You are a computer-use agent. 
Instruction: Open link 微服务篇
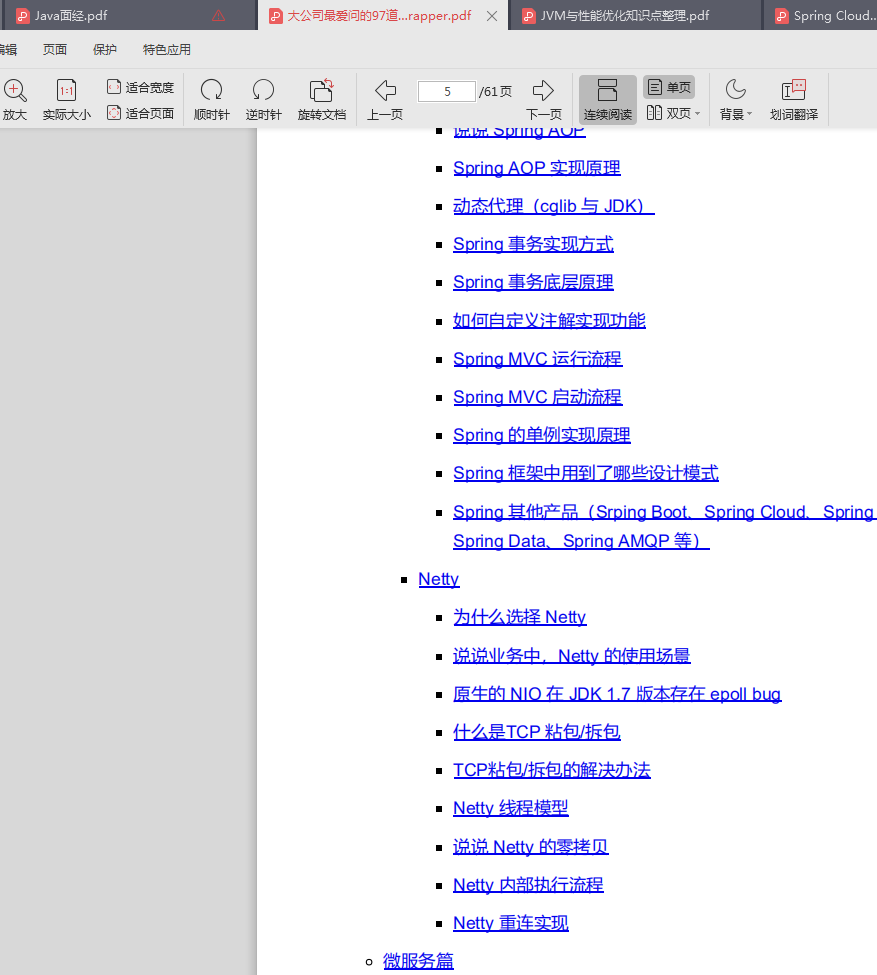point(418,961)
